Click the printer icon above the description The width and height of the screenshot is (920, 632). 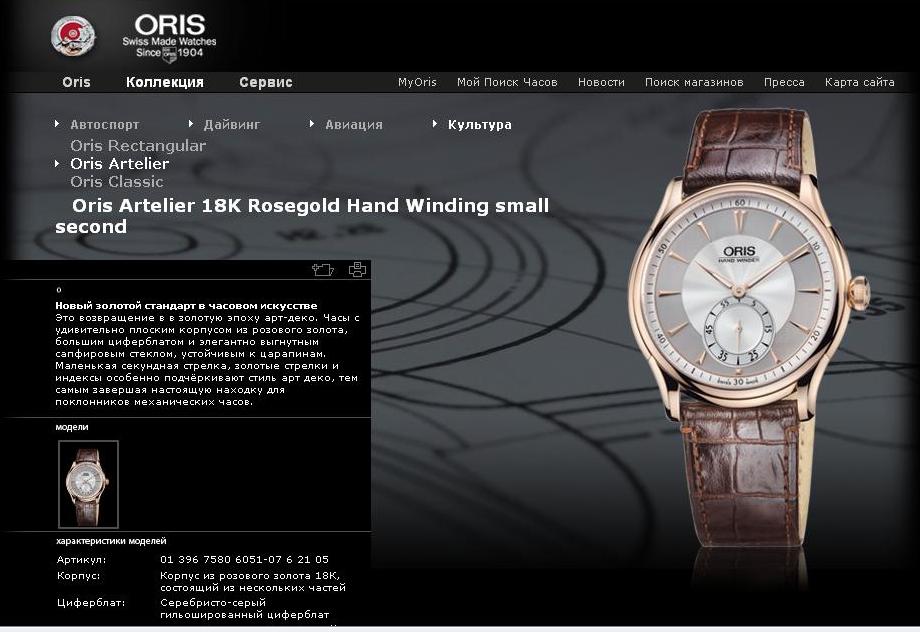click(x=357, y=269)
